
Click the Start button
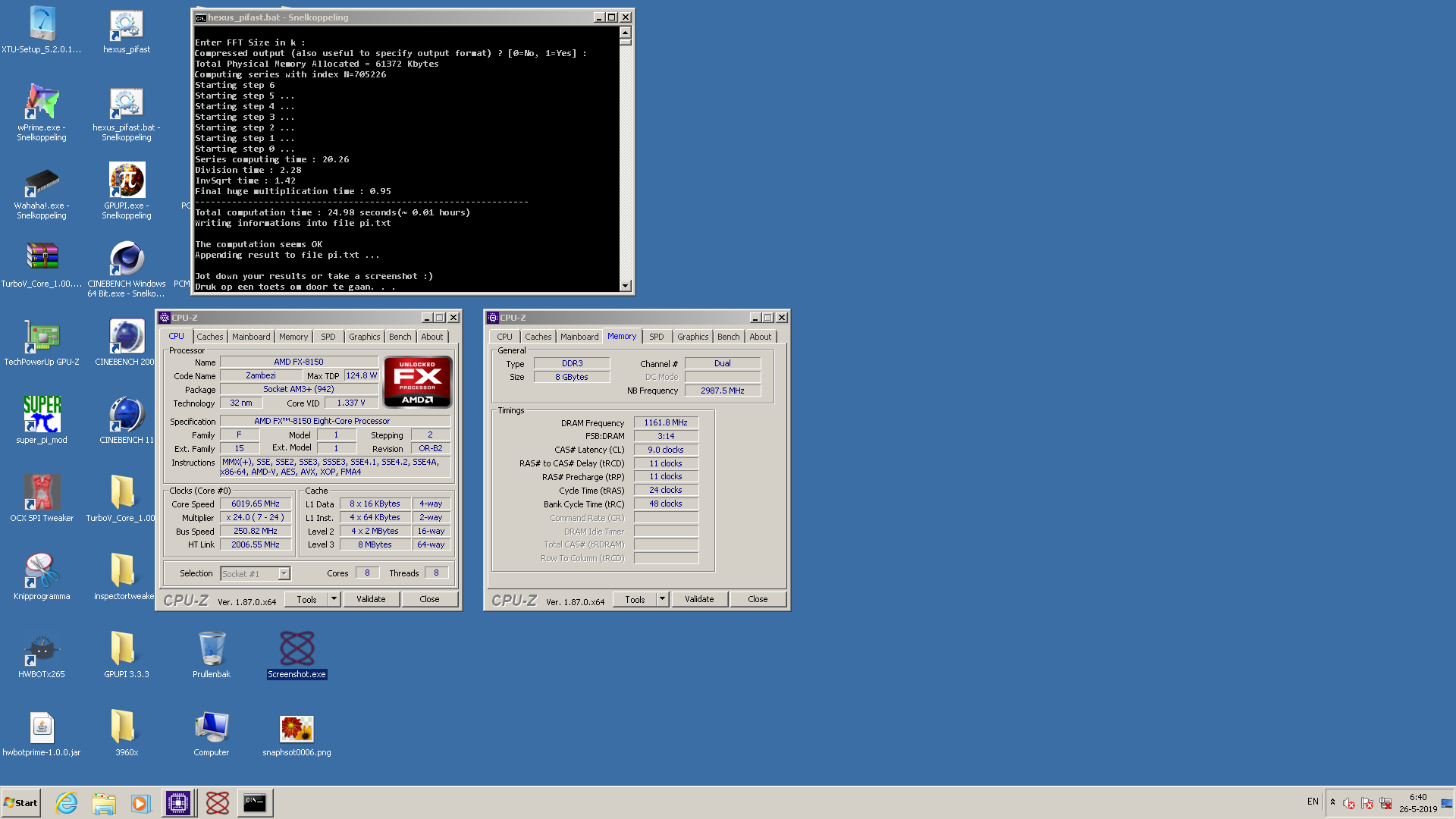(x=20, y=803)
